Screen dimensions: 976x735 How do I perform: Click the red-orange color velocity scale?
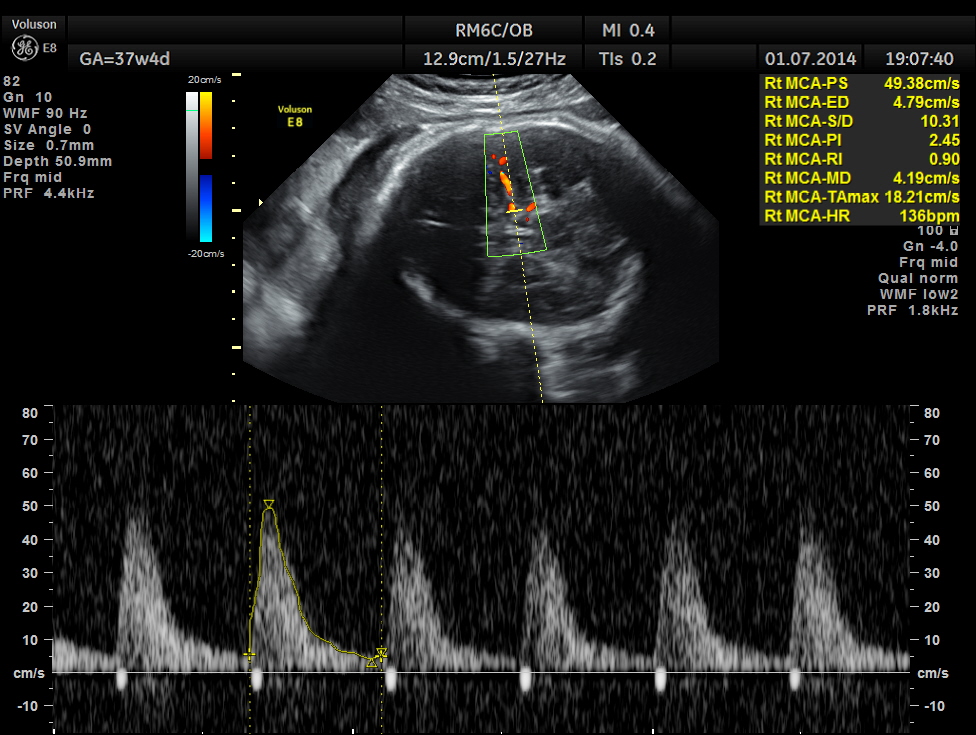(x=205, y=125)
